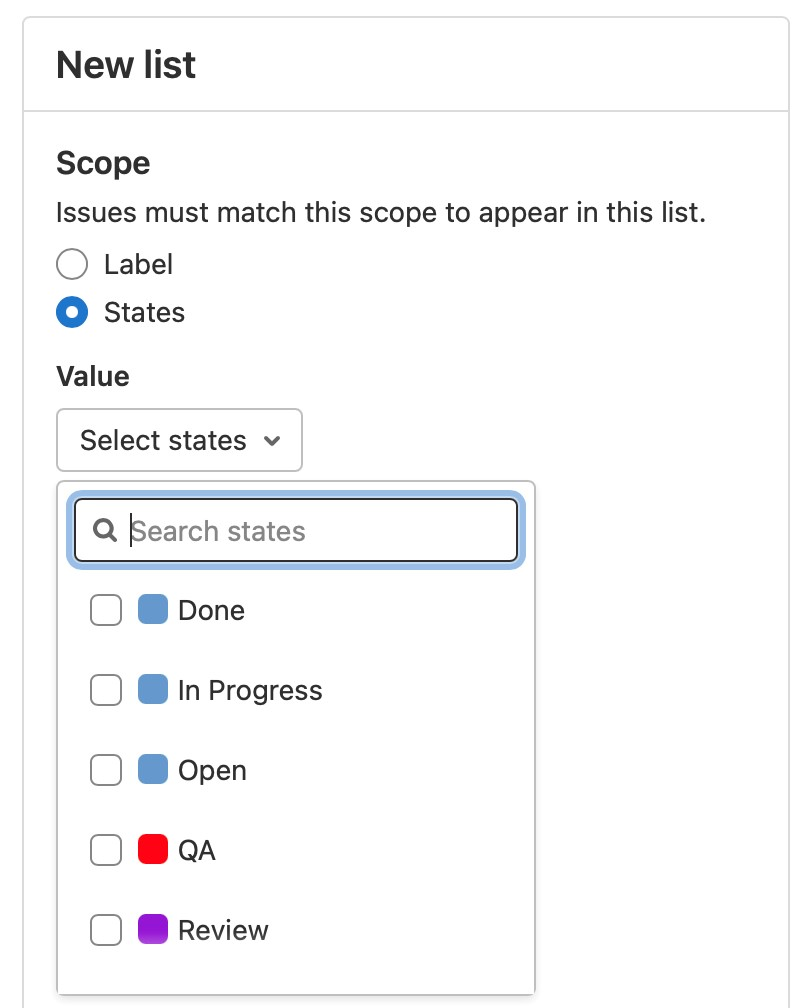Pick the In Progress option text
This screenshot has width=812, height=1008.
tap(250, 690)
